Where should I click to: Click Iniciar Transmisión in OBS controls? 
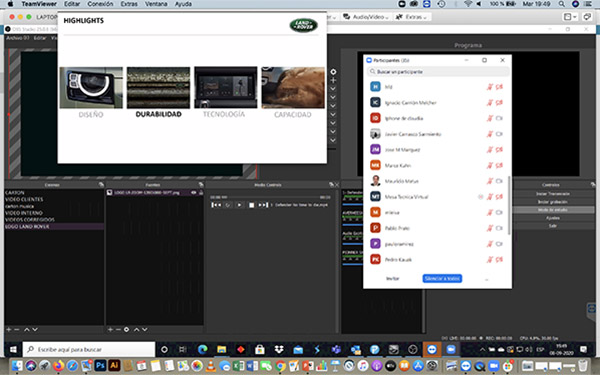tap(553, 194)
